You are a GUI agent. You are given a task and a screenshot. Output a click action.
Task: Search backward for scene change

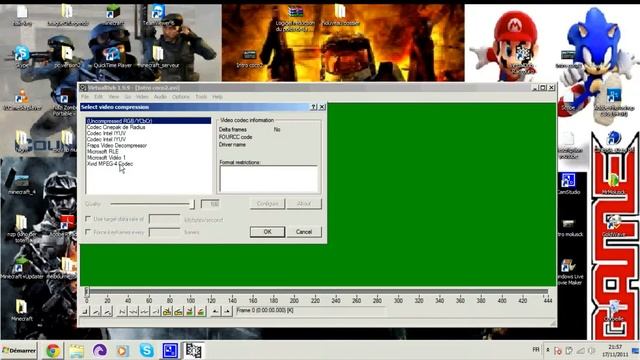pyautogui.click(x=189, y=312)
